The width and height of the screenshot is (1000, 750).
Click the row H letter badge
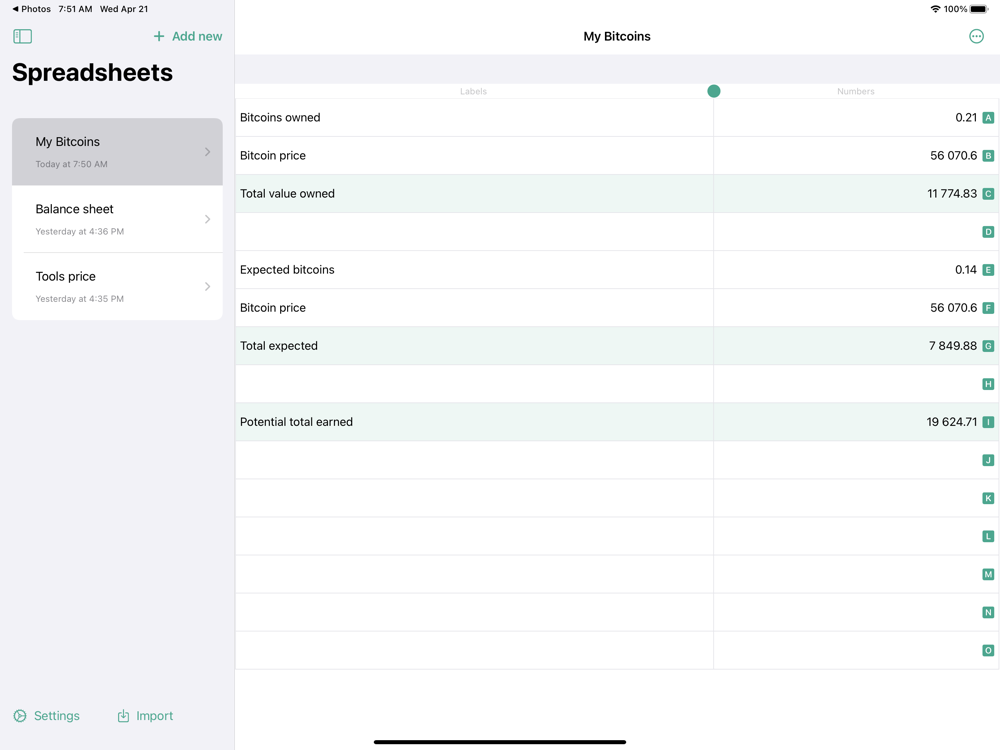pos(988,384)
